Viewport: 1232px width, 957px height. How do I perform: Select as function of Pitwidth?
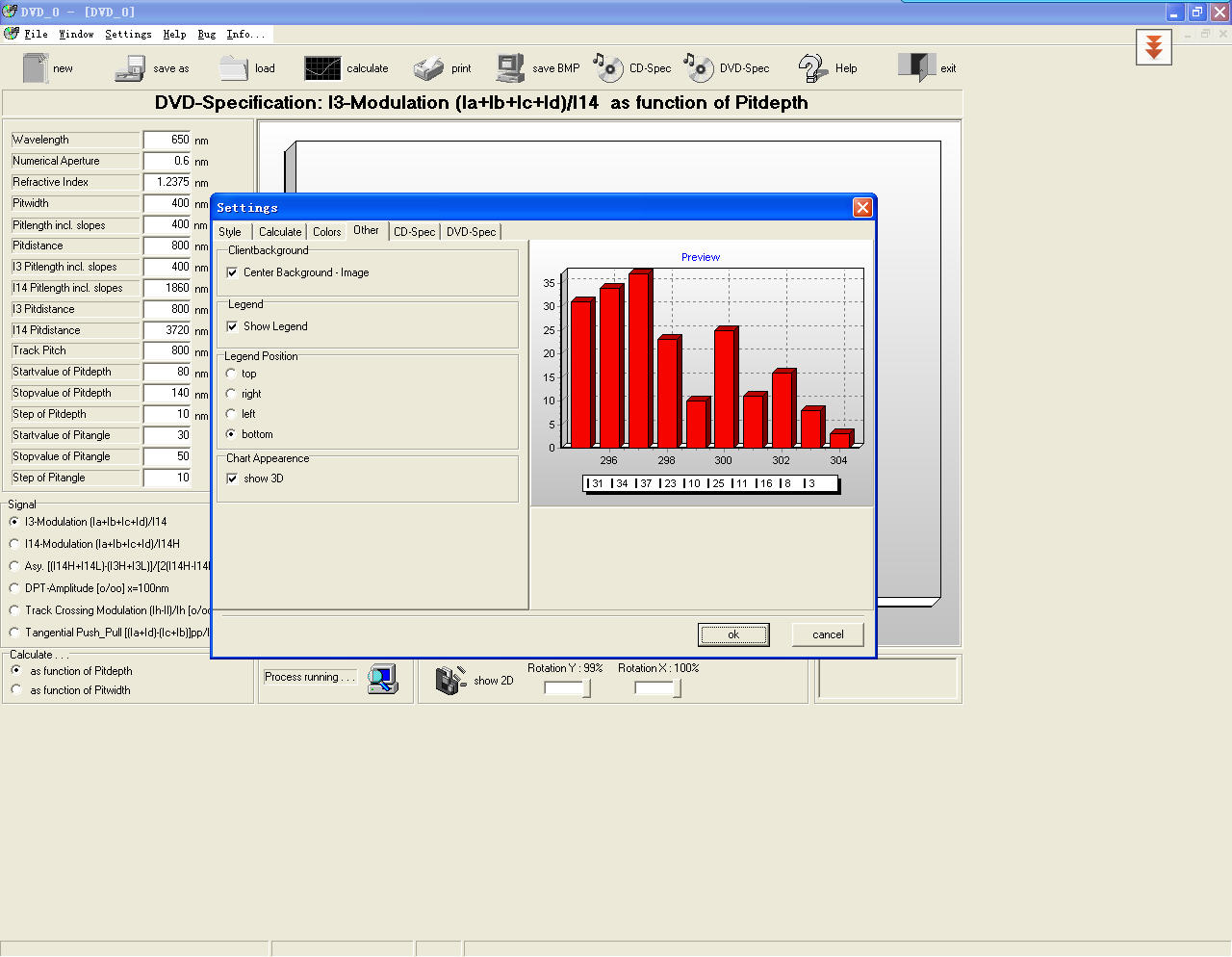coord(16,690)
